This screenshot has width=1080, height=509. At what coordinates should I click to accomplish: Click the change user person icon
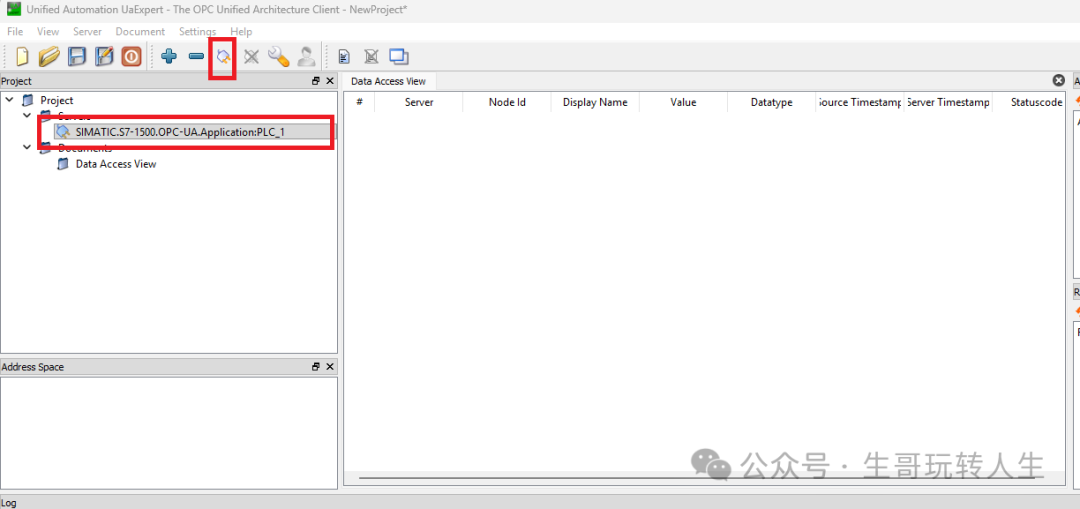305,56
